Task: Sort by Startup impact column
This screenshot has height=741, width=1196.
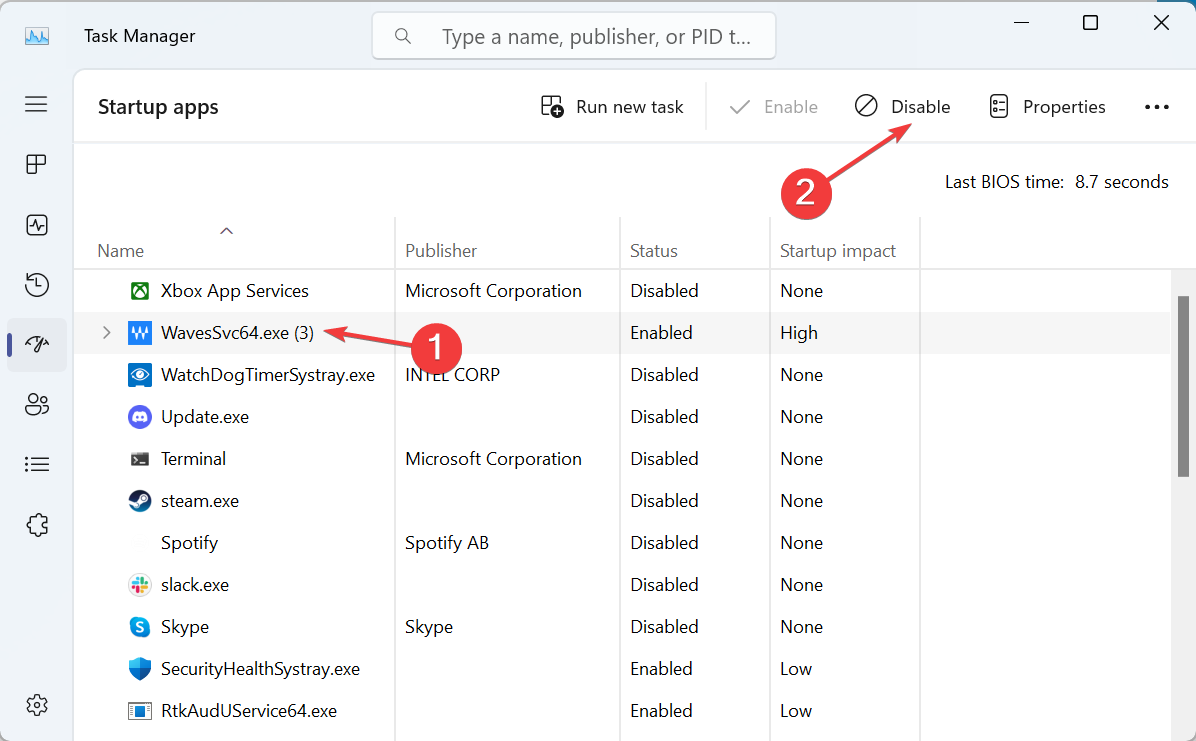Action: point(838,251)
